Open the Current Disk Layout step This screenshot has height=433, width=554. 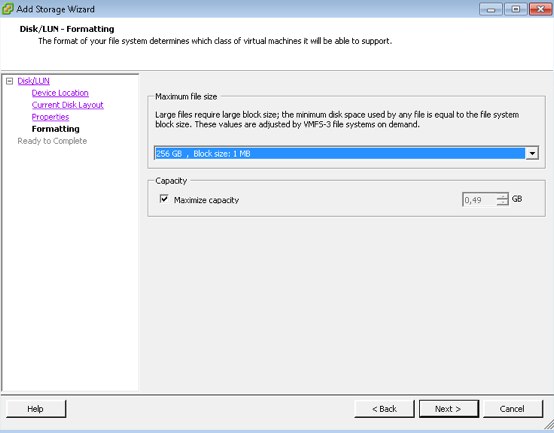pos(67,105)
